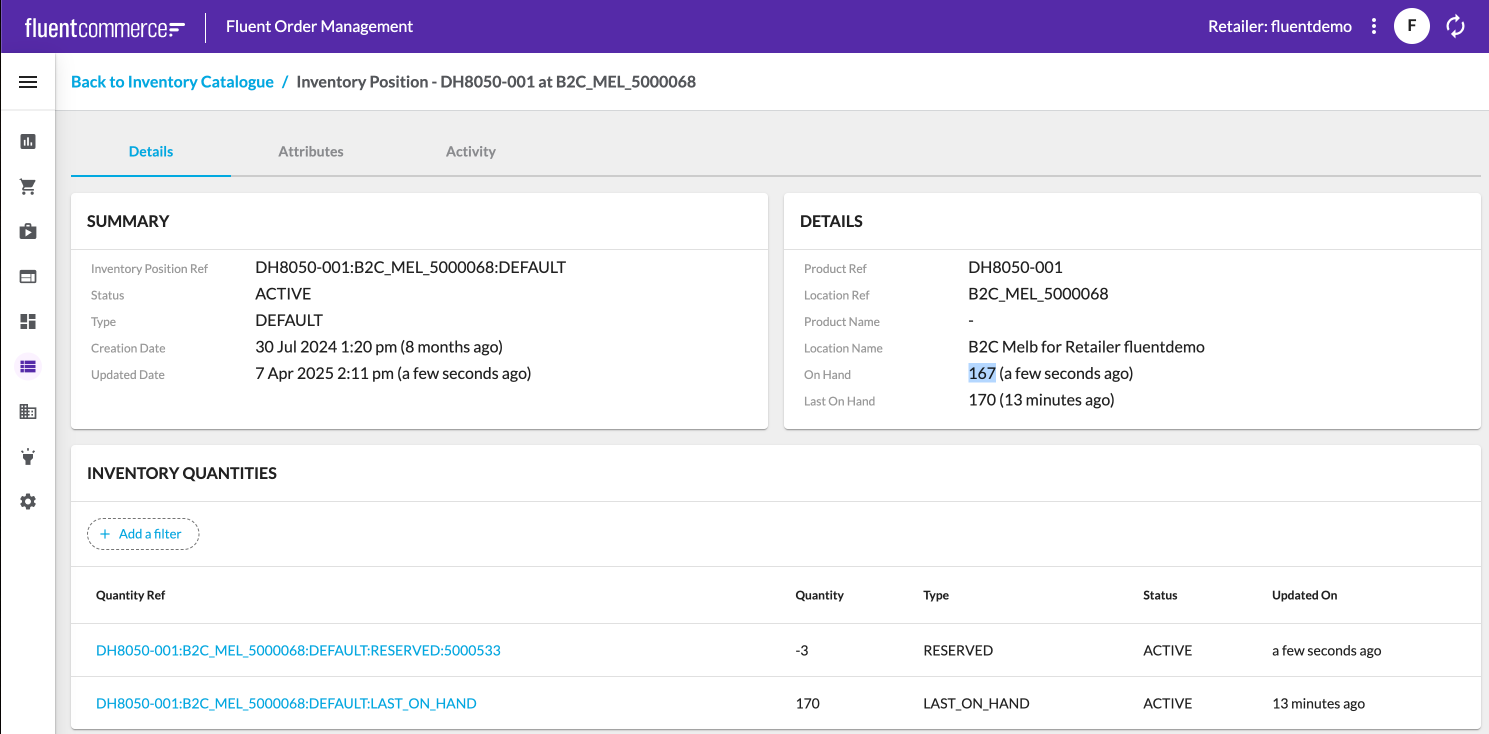Open the shopping cart orders icon
1489x734 pixels.
click(x=28, y=187)
